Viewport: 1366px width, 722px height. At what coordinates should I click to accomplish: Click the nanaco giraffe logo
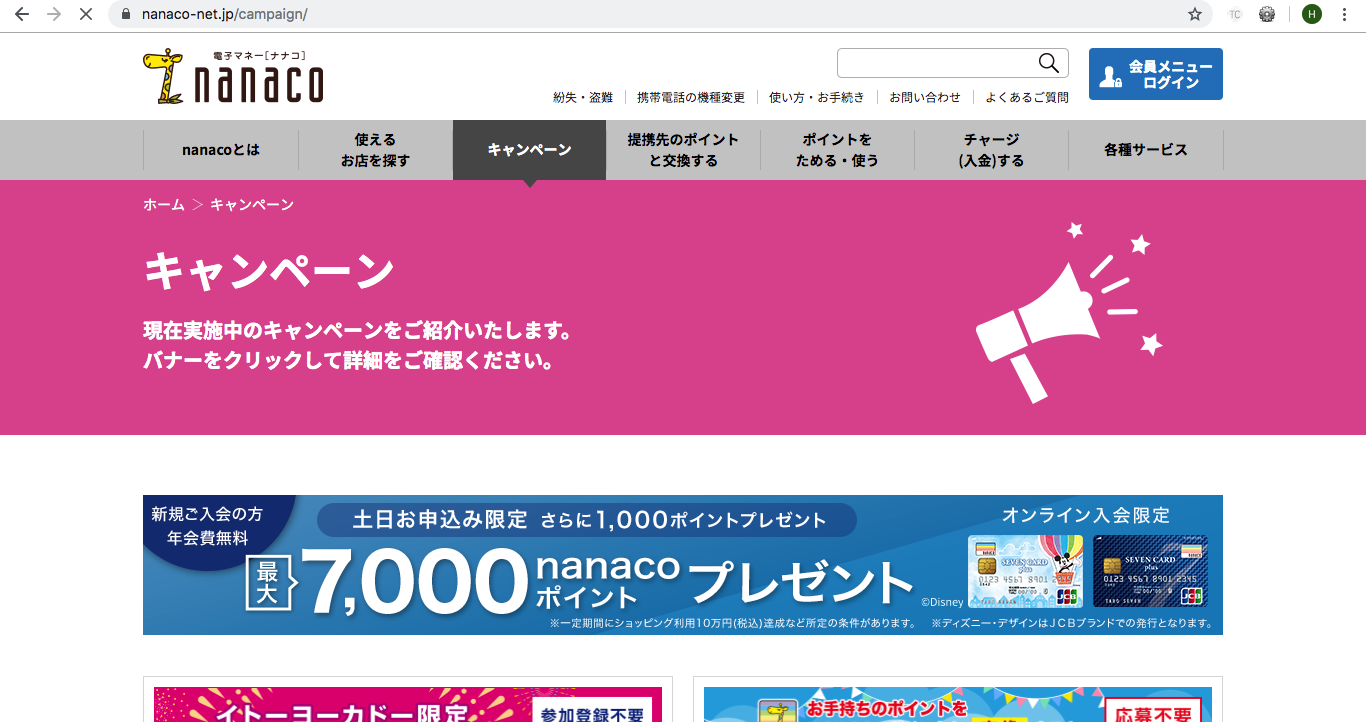[x=233, y=76]
